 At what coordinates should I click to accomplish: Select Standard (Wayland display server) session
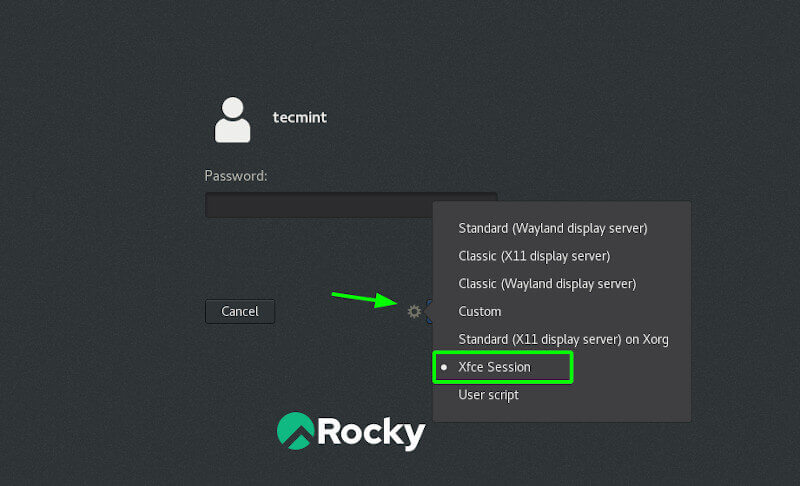pos(553,228)
